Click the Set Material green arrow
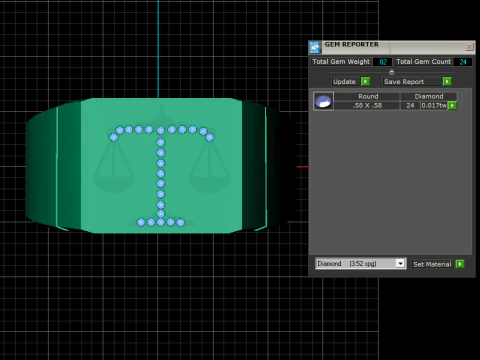Viewport: 480px width, 360px height. (460, 264)
